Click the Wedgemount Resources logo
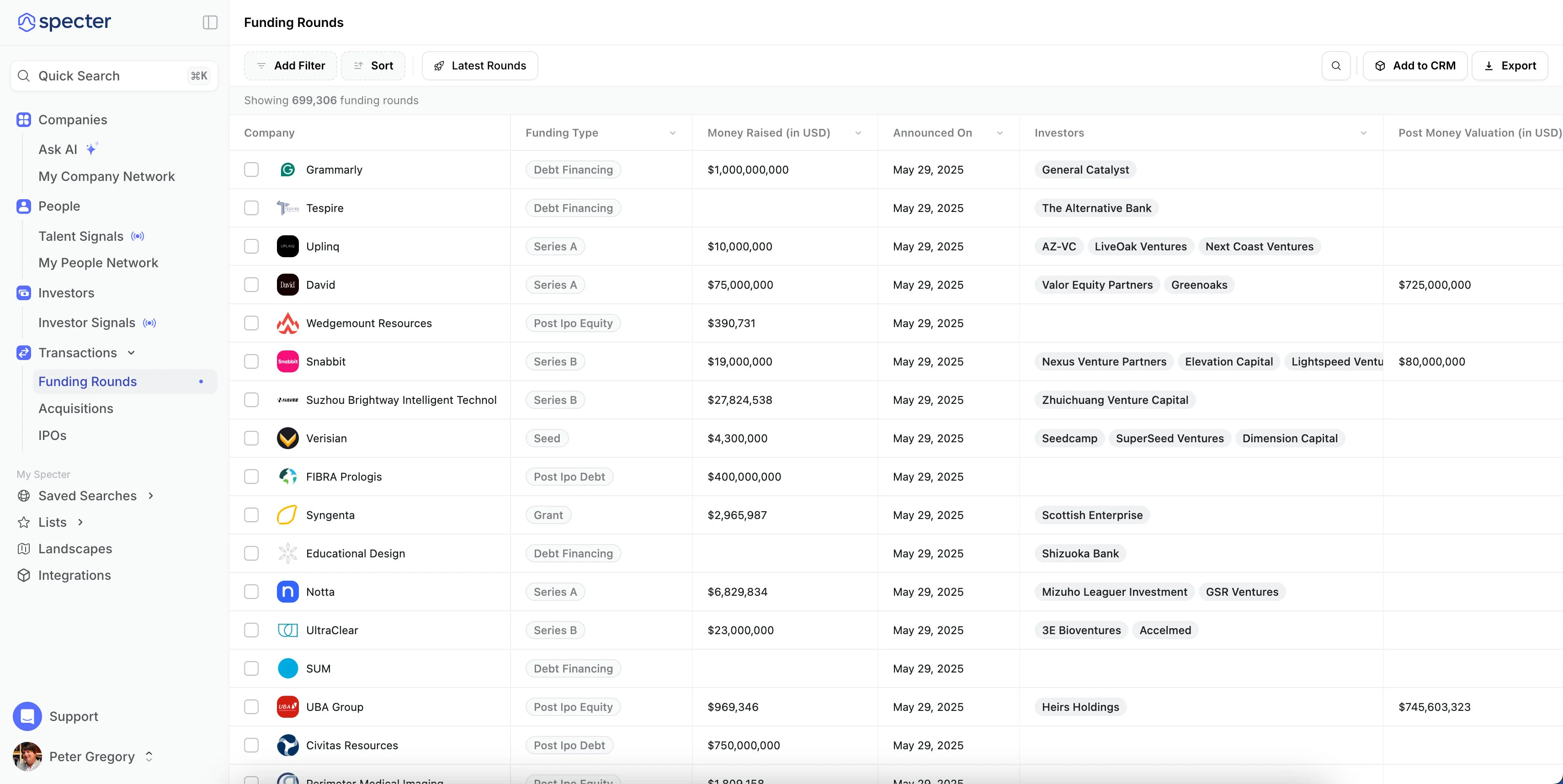Viewport: 1563px width, 784px height. [287, 323]
